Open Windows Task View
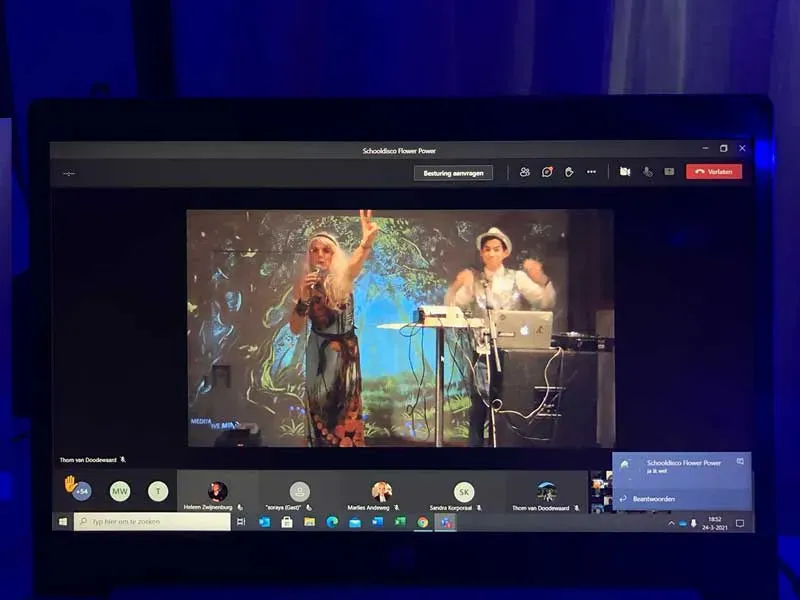This screenshot has width=800, height=600. tap(241, 522)
